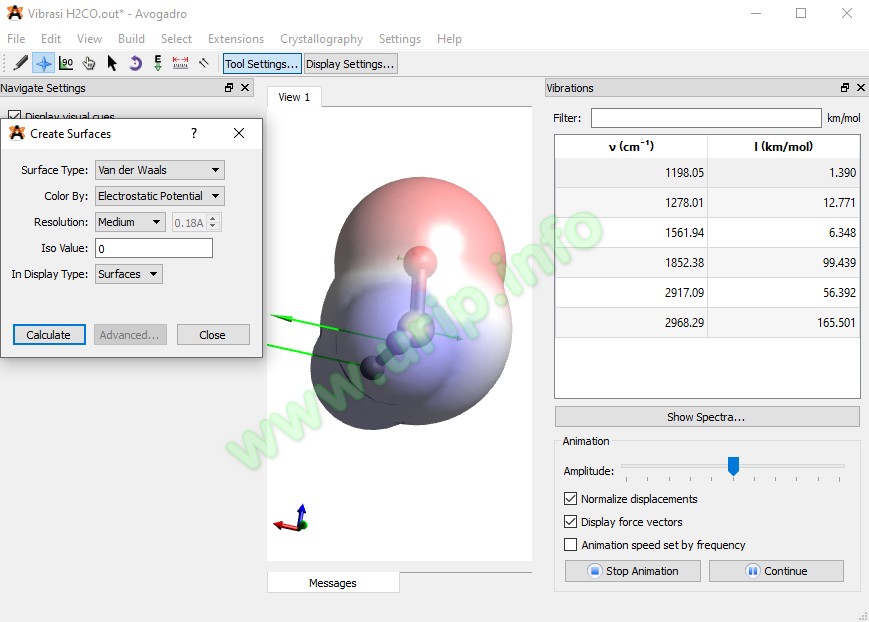Click the Calculate button
Image resolution: width=869 pixels, height=622 pixels.
49,335
